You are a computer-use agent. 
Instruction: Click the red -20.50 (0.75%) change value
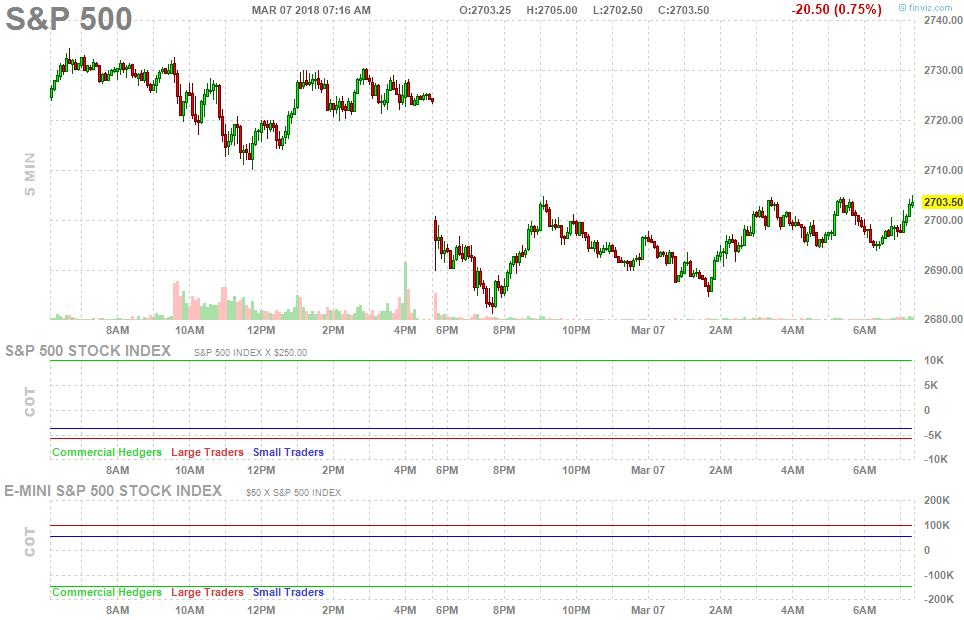coord(835,9)
